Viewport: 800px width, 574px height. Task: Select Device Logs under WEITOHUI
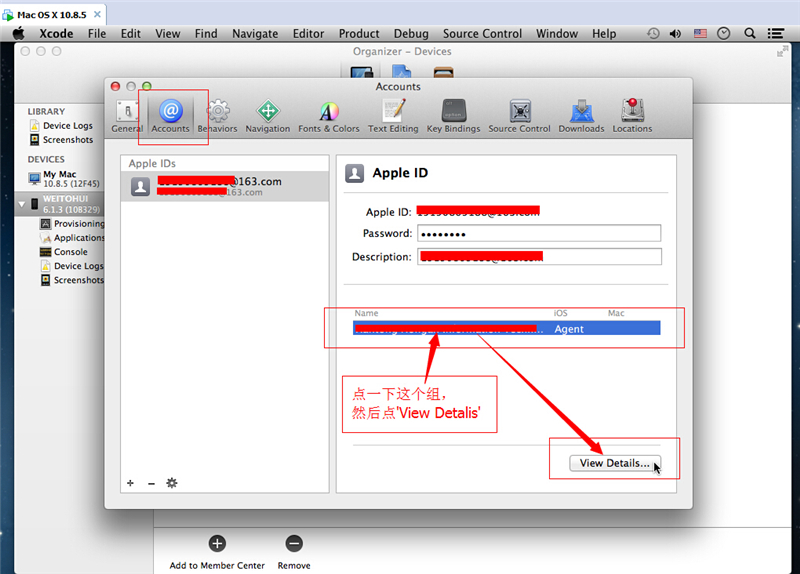click(x=72, y=266)
